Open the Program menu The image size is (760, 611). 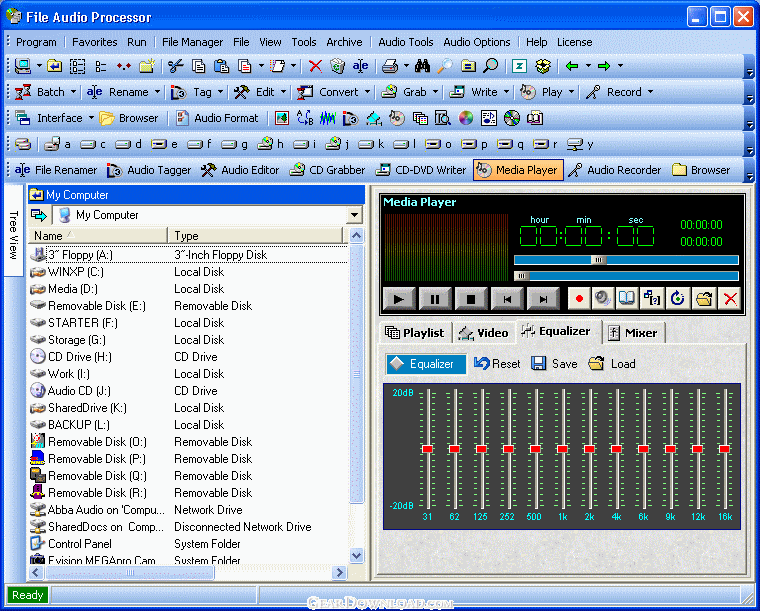click(36, 42)
